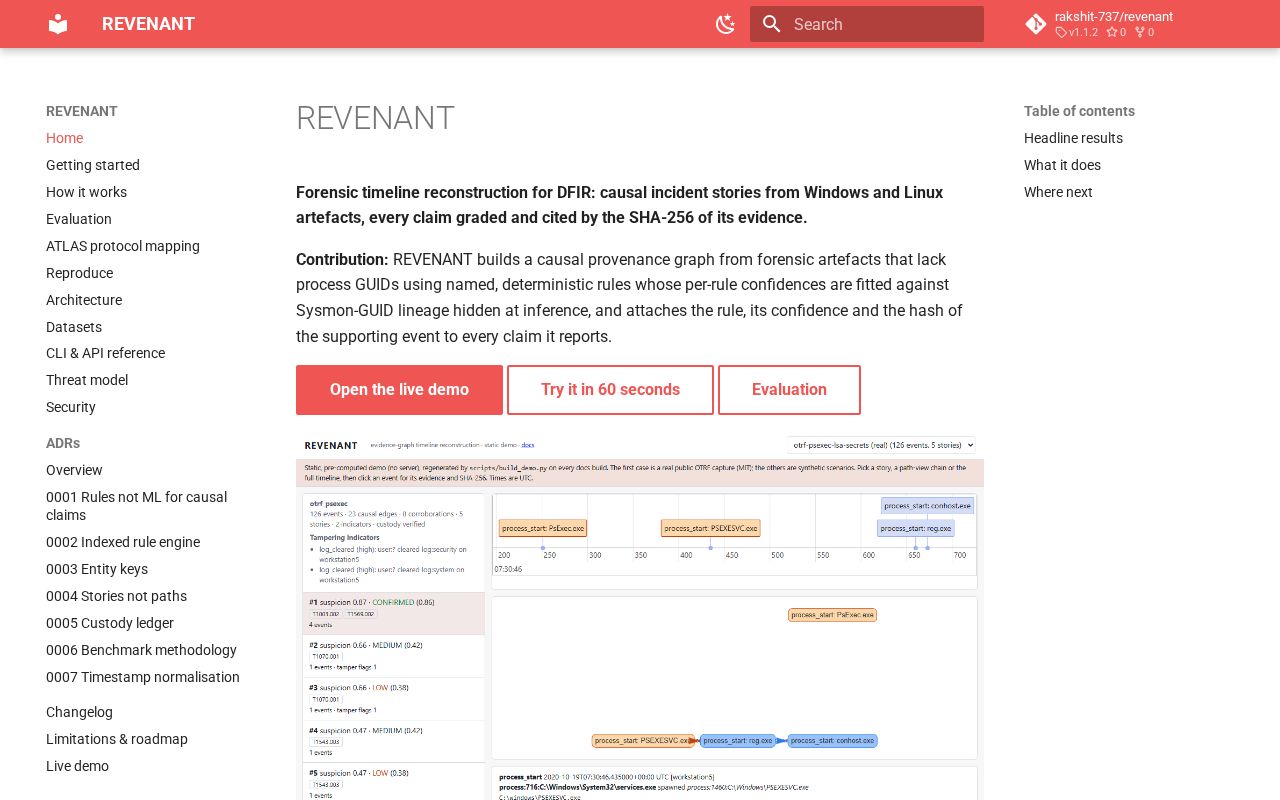Select story #2 suspicion 0.66 MEDIUM
The width and height of the screenshot is (1280, 800).
393,656
